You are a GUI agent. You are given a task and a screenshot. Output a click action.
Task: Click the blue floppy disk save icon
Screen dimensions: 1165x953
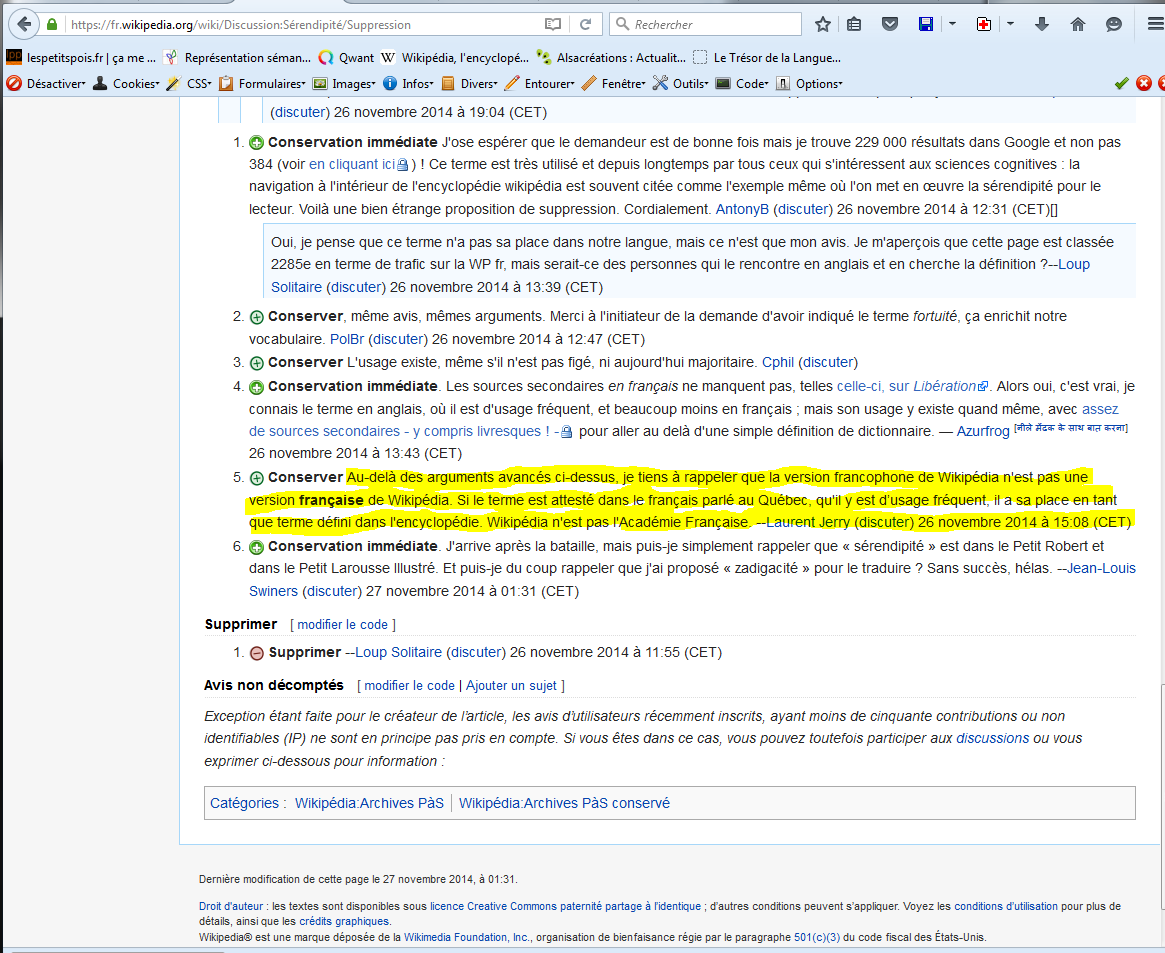[x=926, y=24]
